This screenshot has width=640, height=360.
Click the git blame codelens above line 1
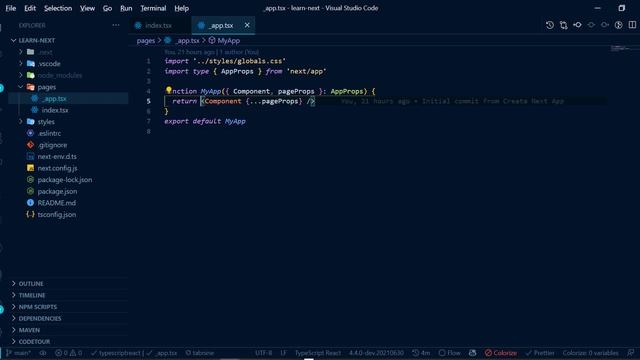coord(211,52)
